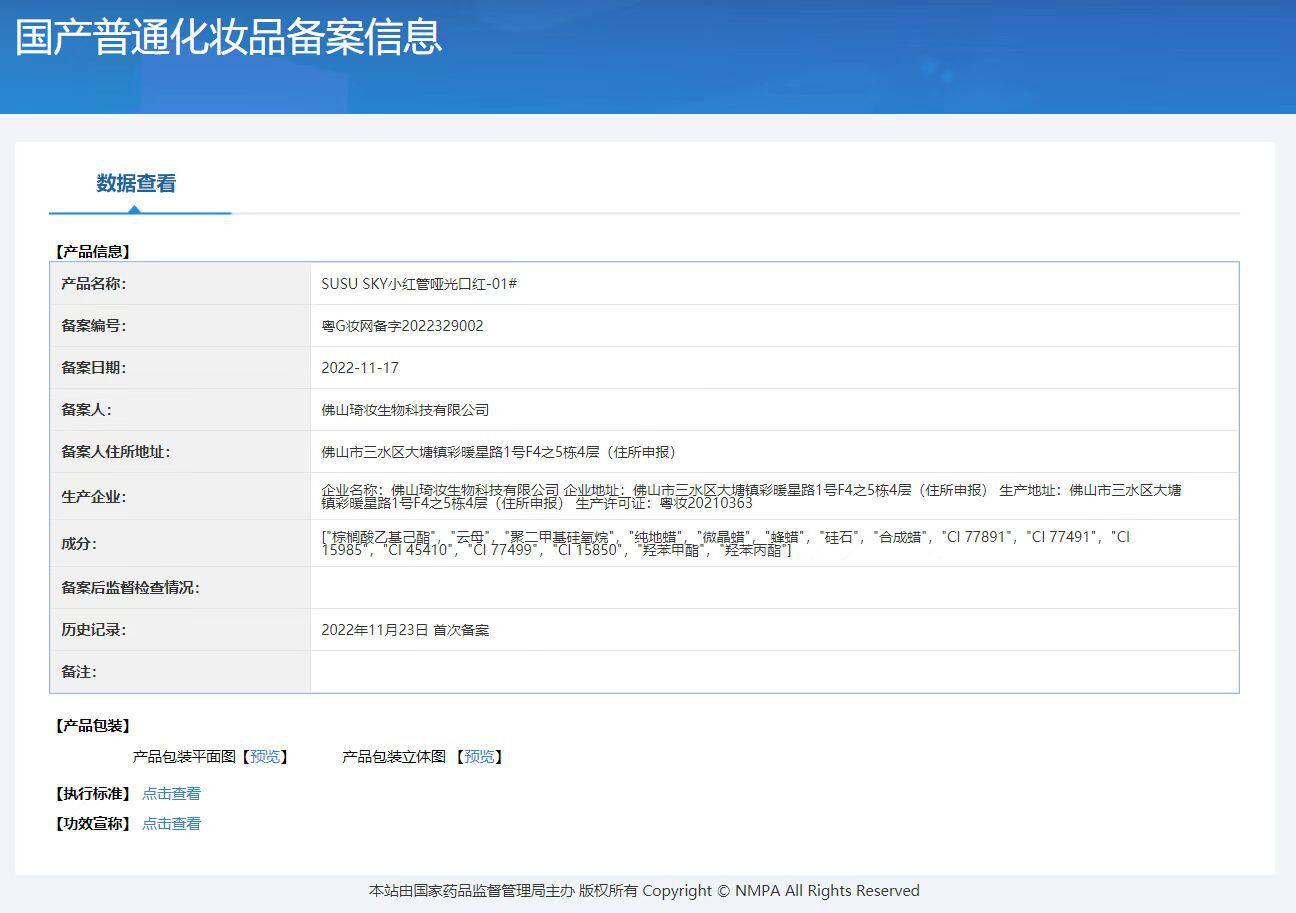The width and height of the screenshot is (1296, 913).
Task: Click the 备注 row label
Action: click(x=79, y=672)
